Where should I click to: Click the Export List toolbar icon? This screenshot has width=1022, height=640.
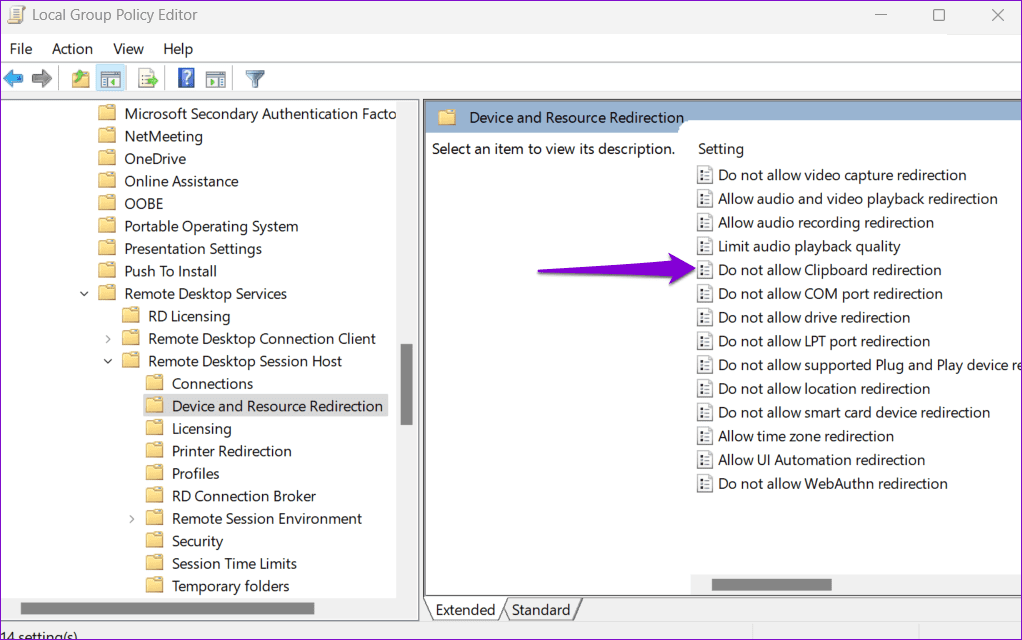[x=148, y=78]
